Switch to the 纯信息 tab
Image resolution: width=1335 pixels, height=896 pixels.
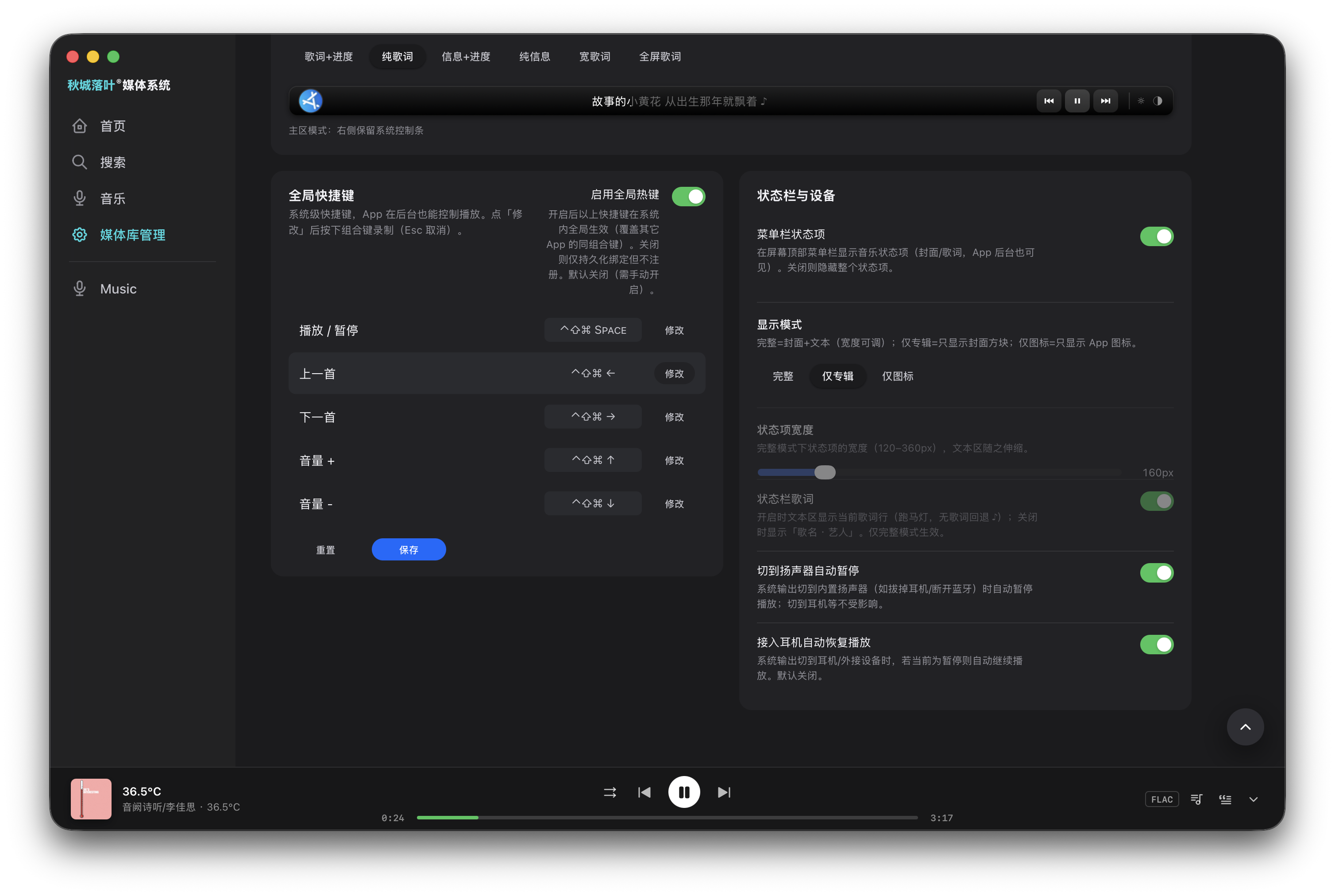click(534, 57)
